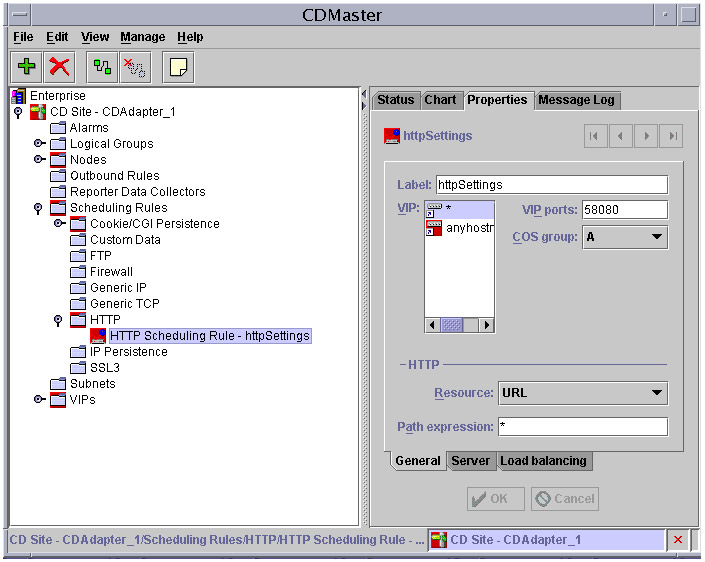The image size is (705, 562).
Task: Click the anyhost VIP icon in VIP list
Action: pos(434,228)
